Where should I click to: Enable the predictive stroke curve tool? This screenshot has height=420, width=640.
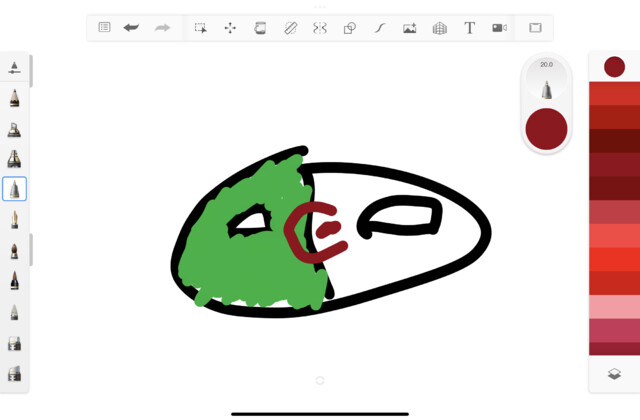[380, 28]
